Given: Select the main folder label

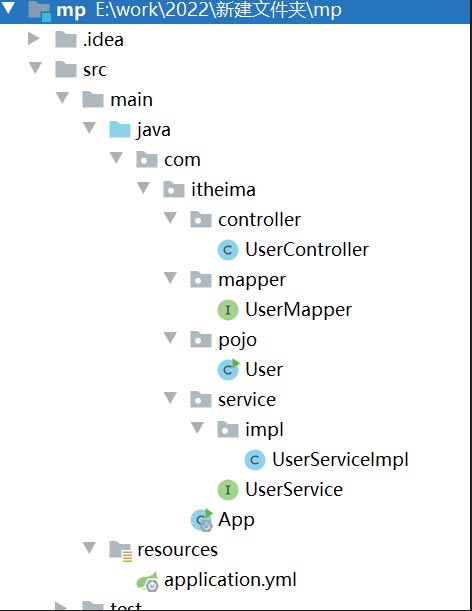Looking at the screenshot, I should click(x=131, y=100).
